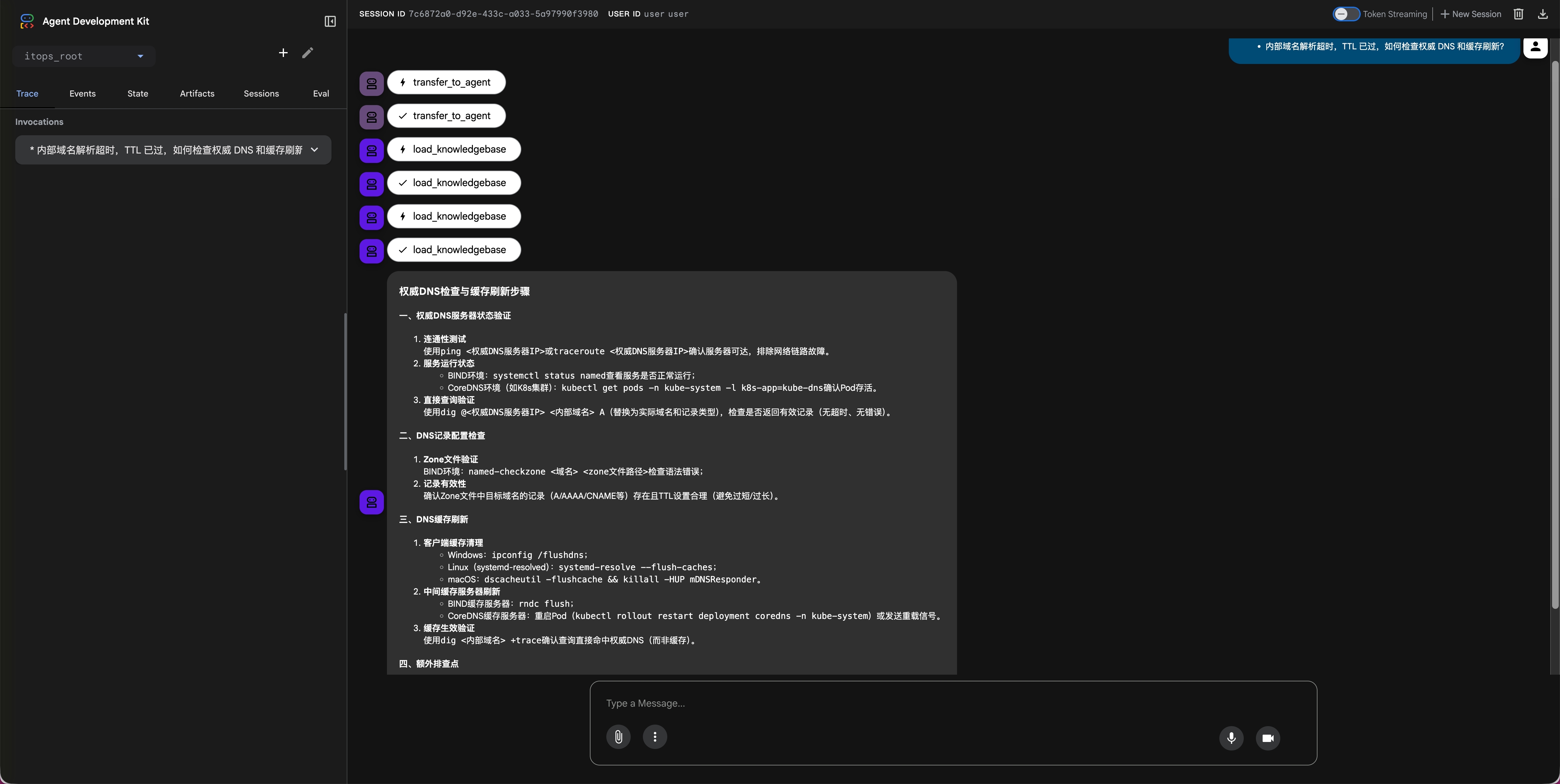
Task: Expand the invocation about DNS resolution timeout
Action: [314, 150]
